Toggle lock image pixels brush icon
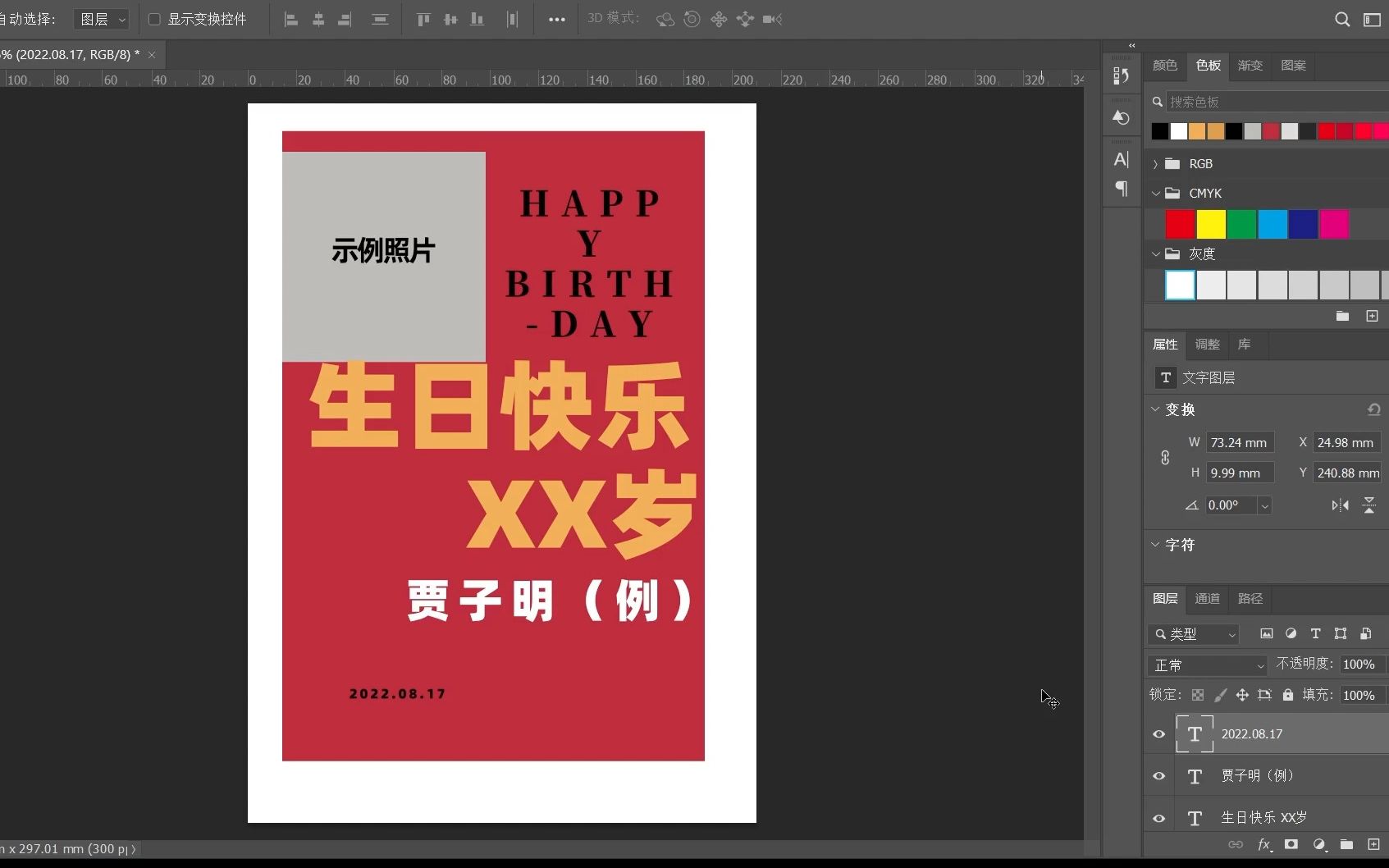This screenshot has width=1389, height=868. [1220, 695]
